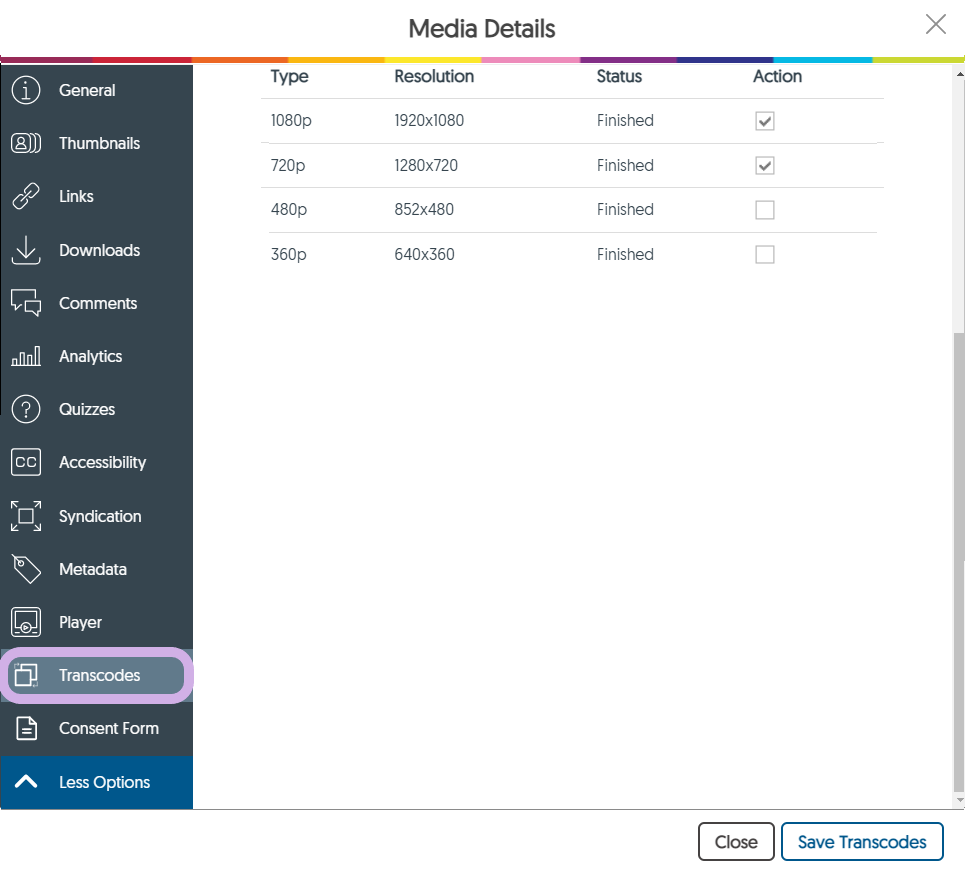Click the Finished status in 1080p row
This screenshot has width=965, height=870.
pyautogui.click(x=625, y=121)
